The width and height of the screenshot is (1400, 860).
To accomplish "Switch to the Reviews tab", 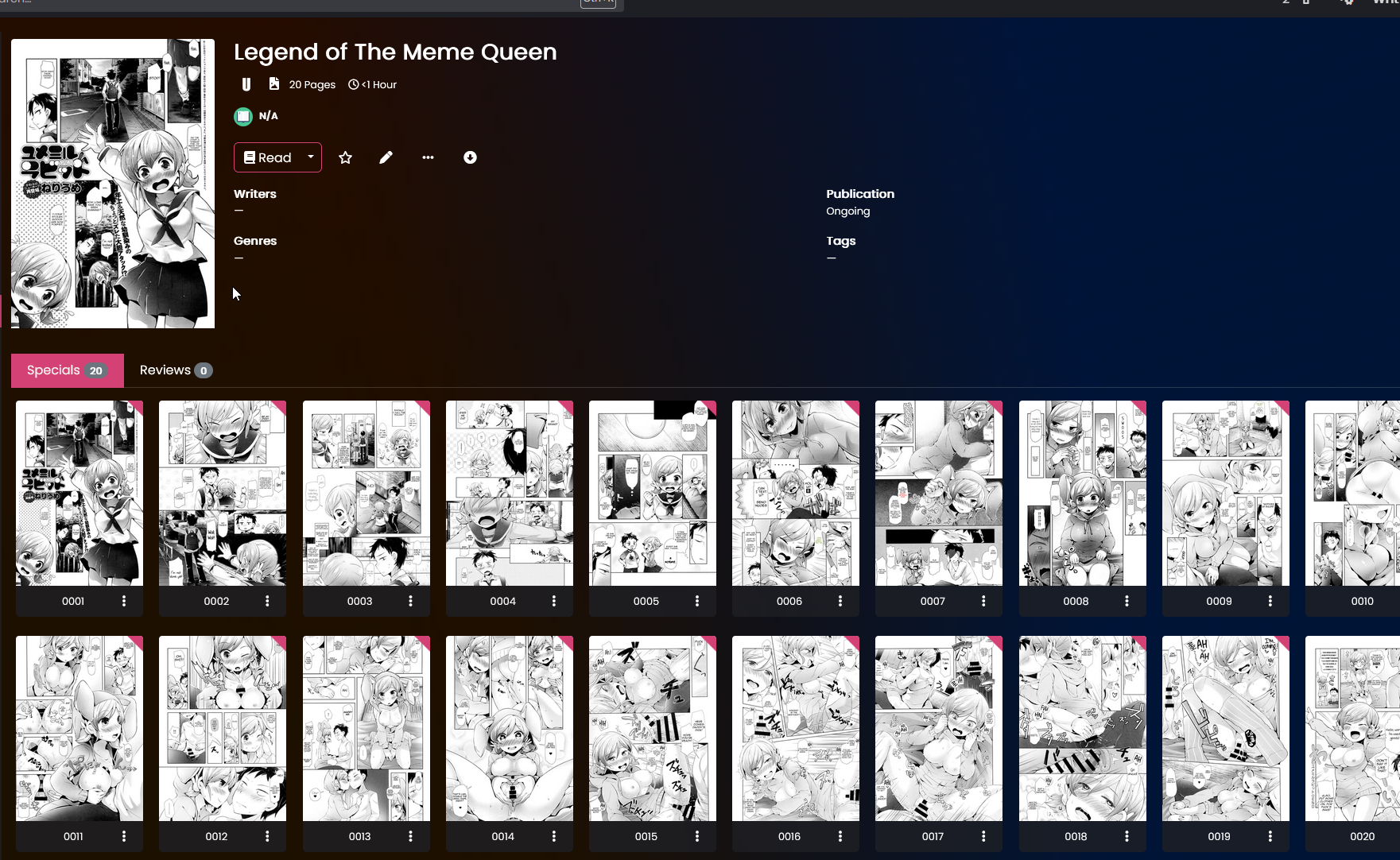I will pos(175,370).
